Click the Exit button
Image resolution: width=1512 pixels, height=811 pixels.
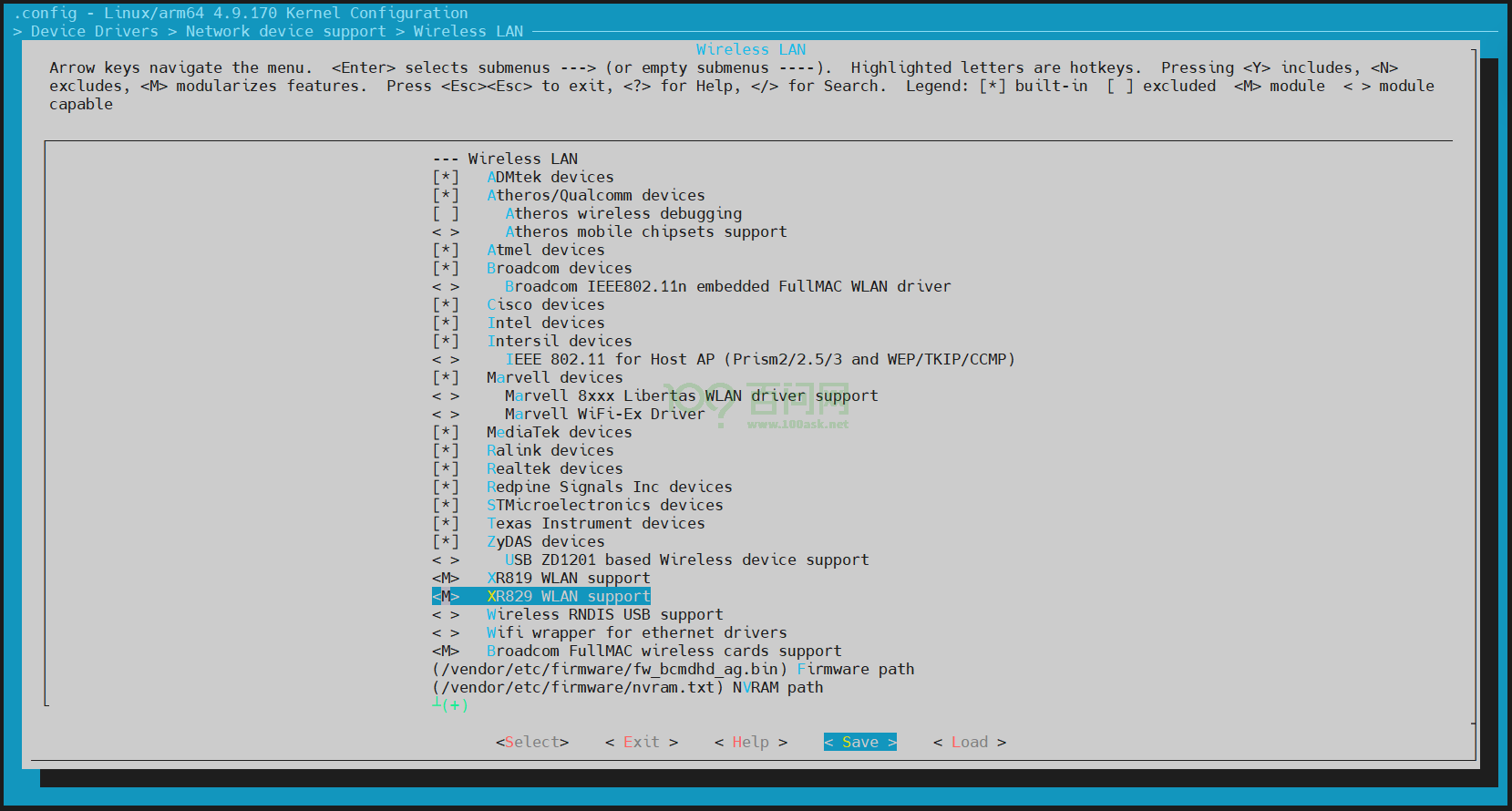click(x=641, y=742)
